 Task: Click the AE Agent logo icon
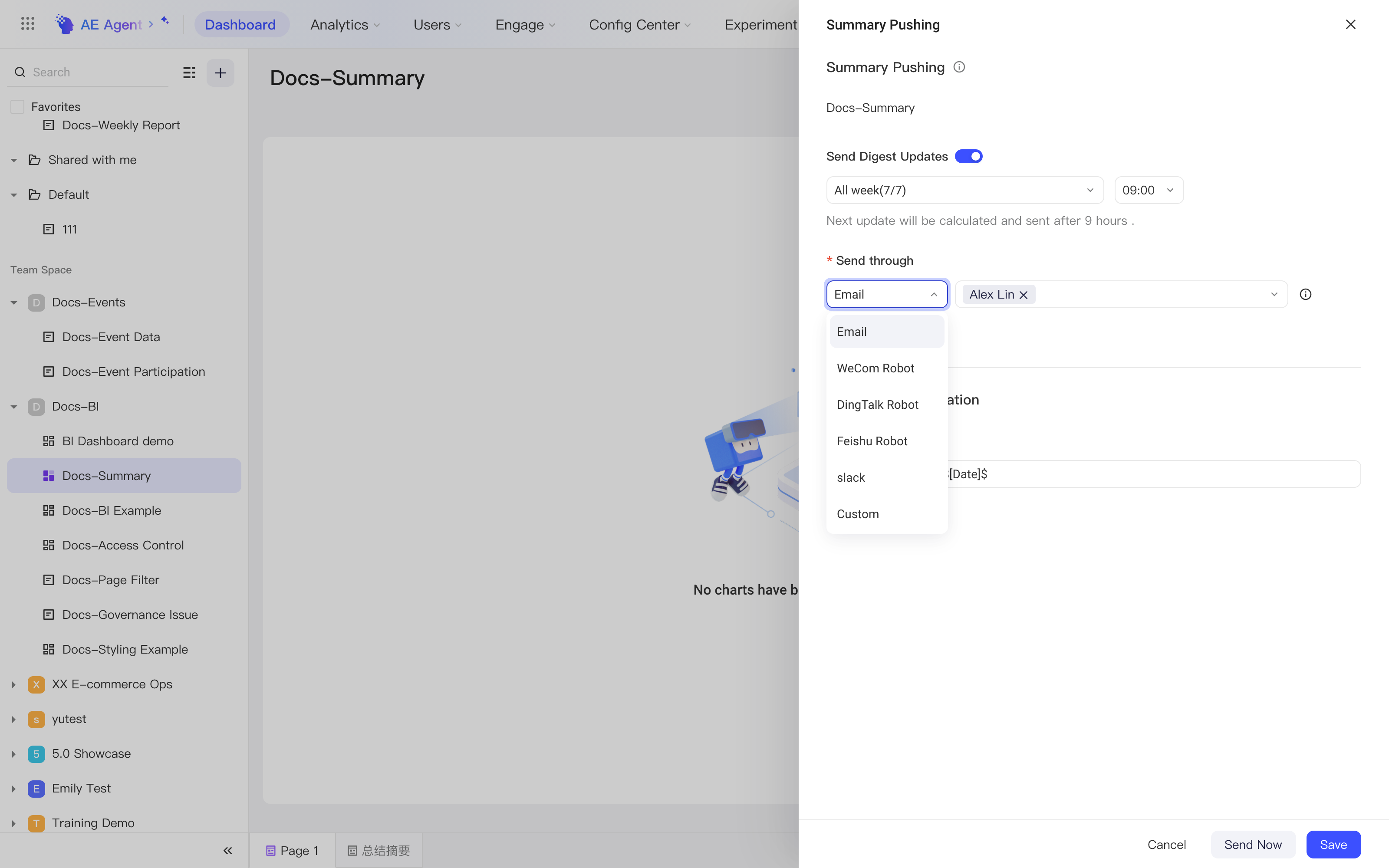(x=64, y=23)
